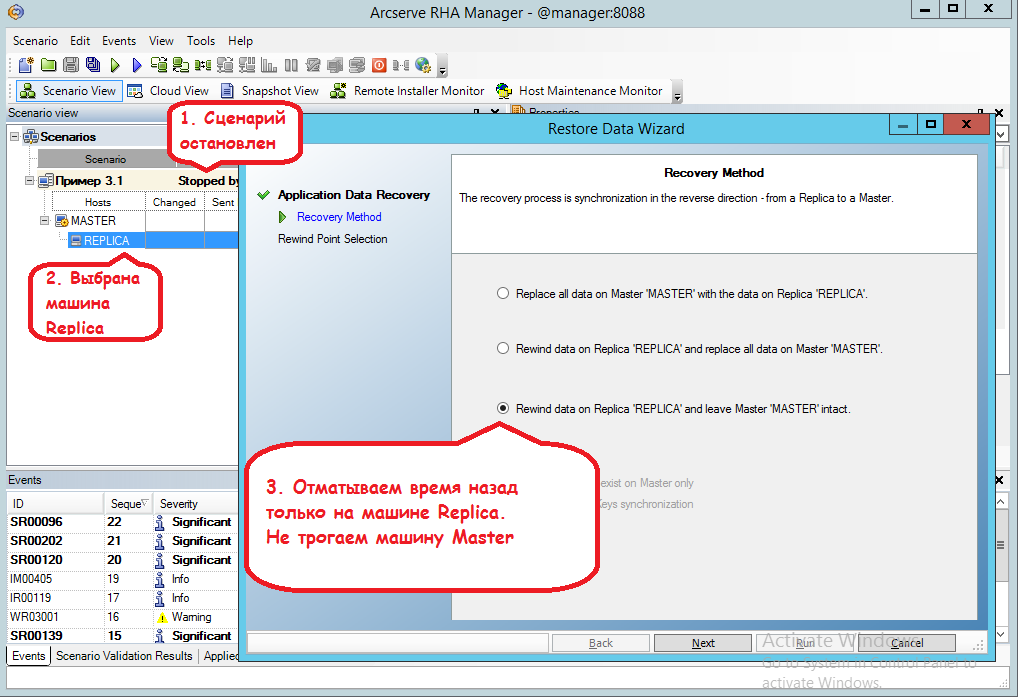This screenshot has width=1018, height=697.
Task: Switch to Scenario Validation Results tab
Action: point(124,656)
